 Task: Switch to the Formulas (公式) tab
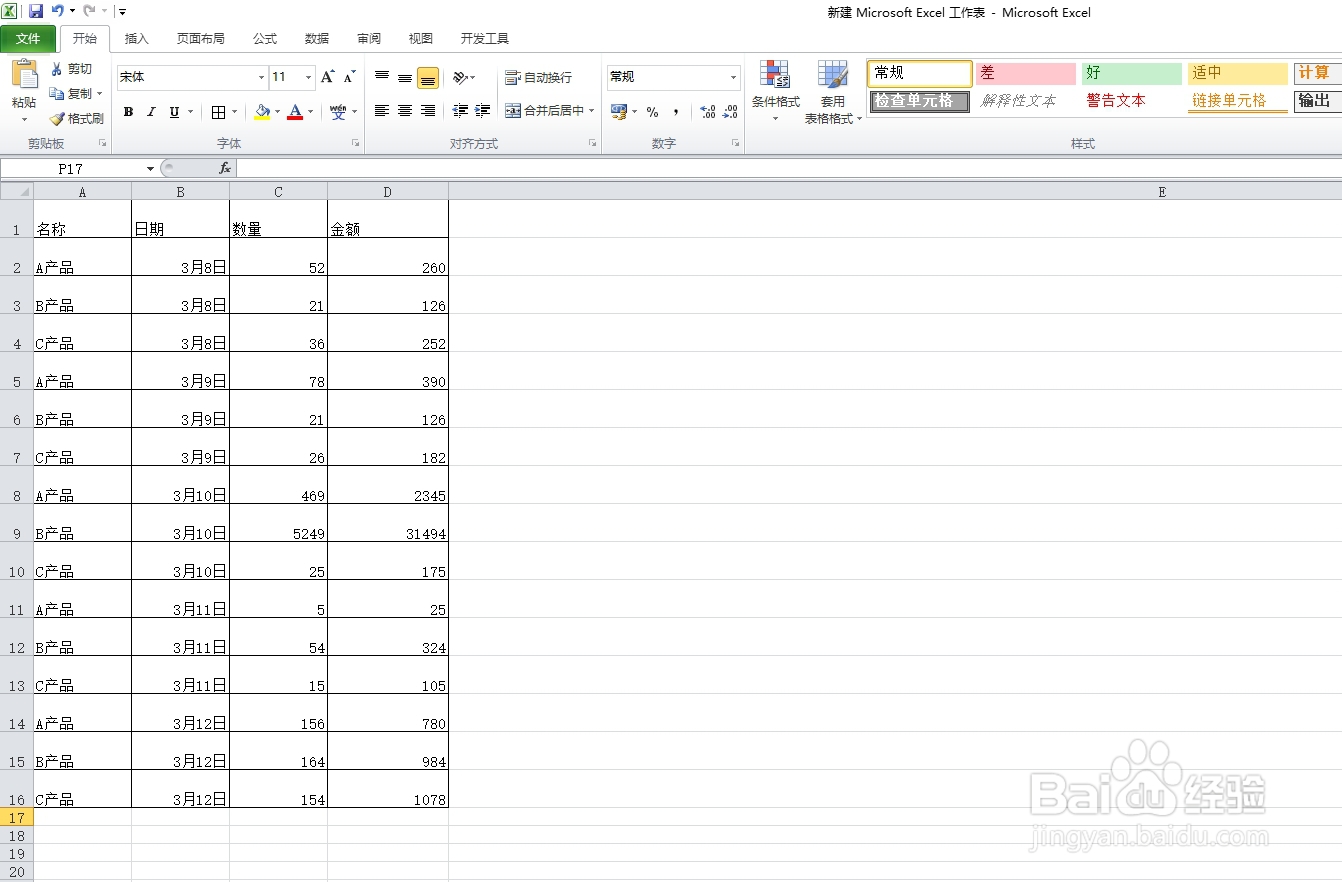click(x=265, y=39)
